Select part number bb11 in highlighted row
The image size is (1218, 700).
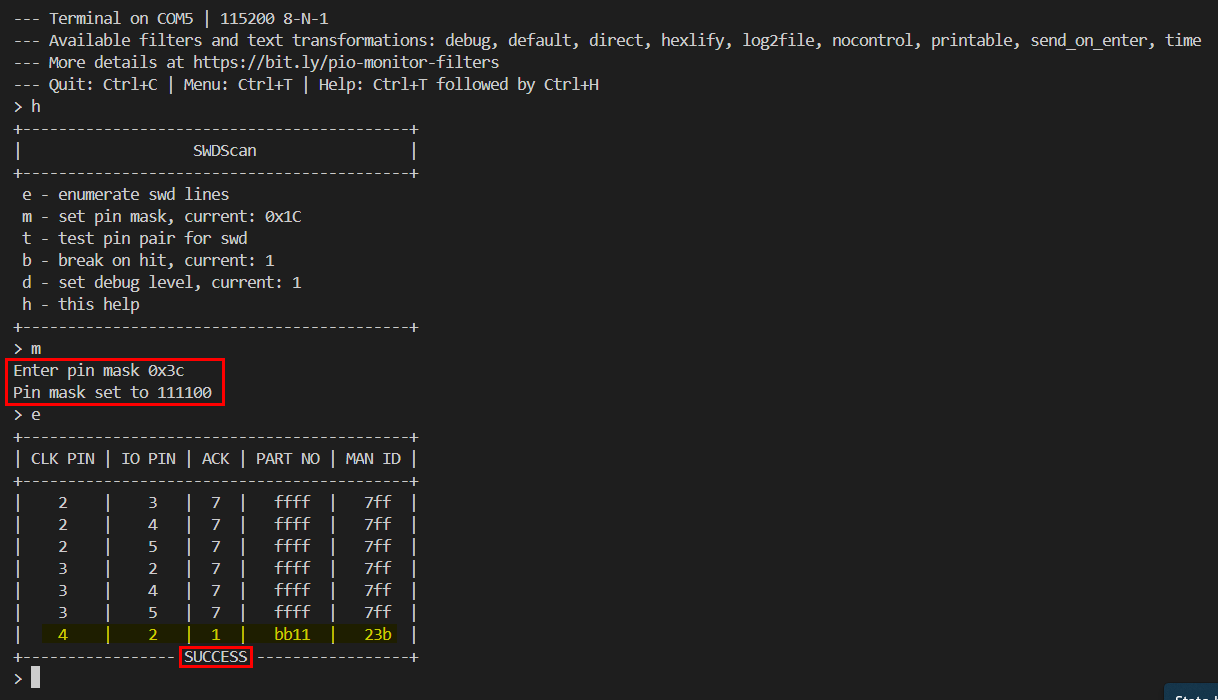(x=292, y=634)
